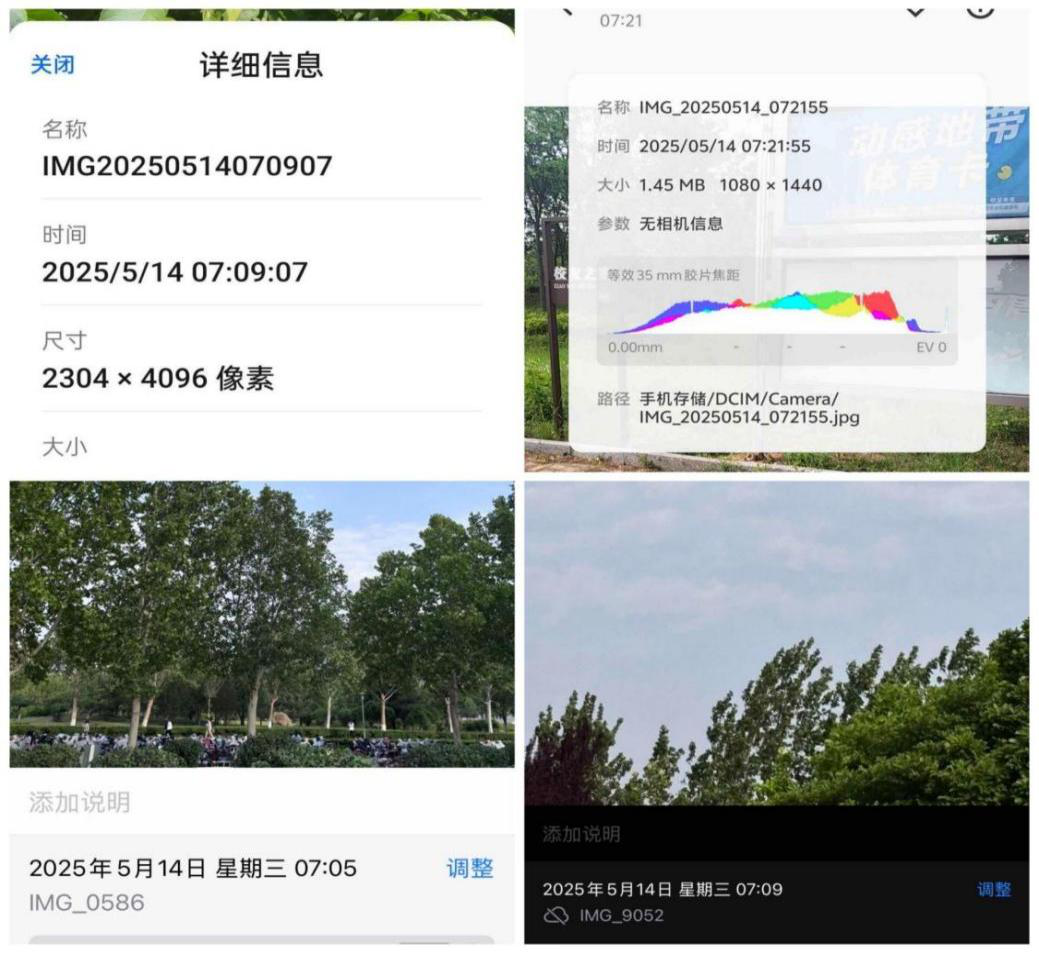The image size is (1039, 953).
Task: Tap the IMG_0586 file name label
Action: (86, 903)
